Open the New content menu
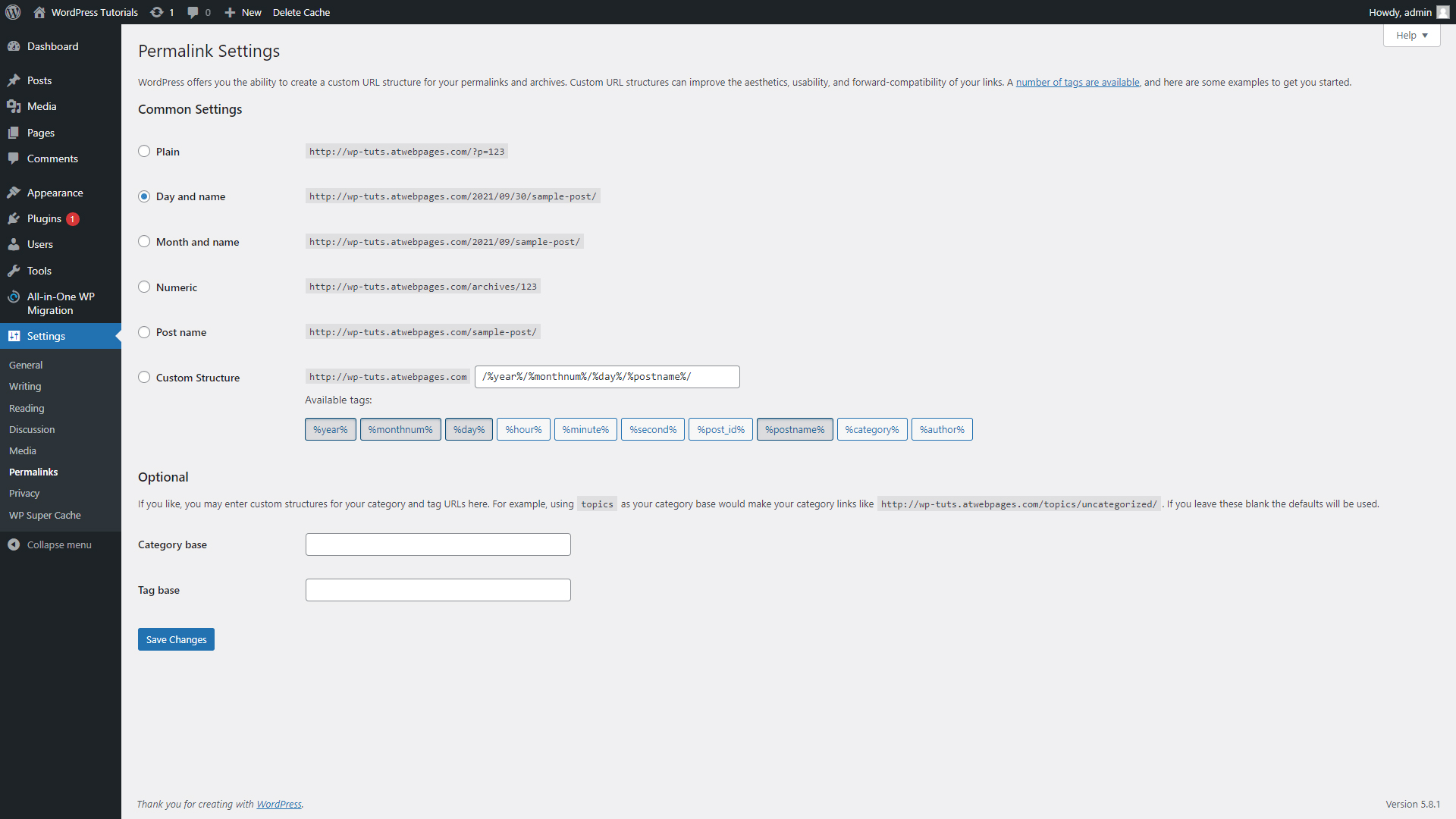The width and height of the screenshot is (1456, 819). 243,12
